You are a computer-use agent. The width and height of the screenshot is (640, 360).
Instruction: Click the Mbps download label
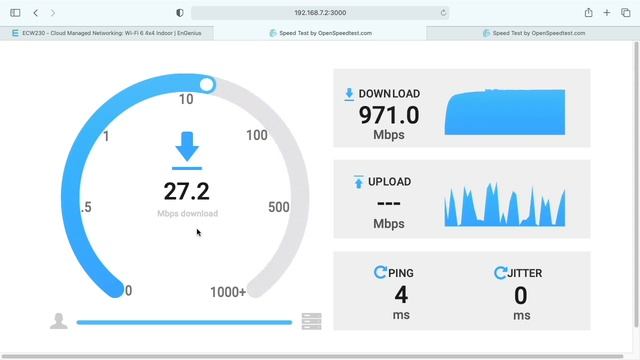coord(187,213)
